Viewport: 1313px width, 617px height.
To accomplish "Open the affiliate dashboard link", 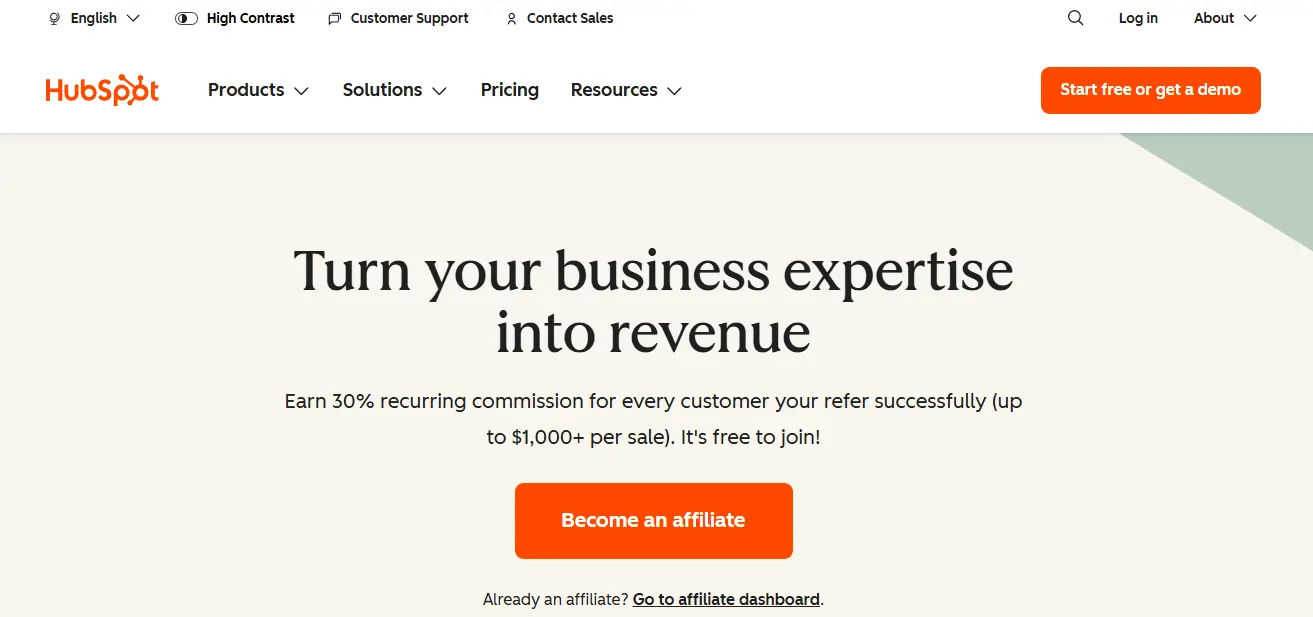I will [725, 599].
